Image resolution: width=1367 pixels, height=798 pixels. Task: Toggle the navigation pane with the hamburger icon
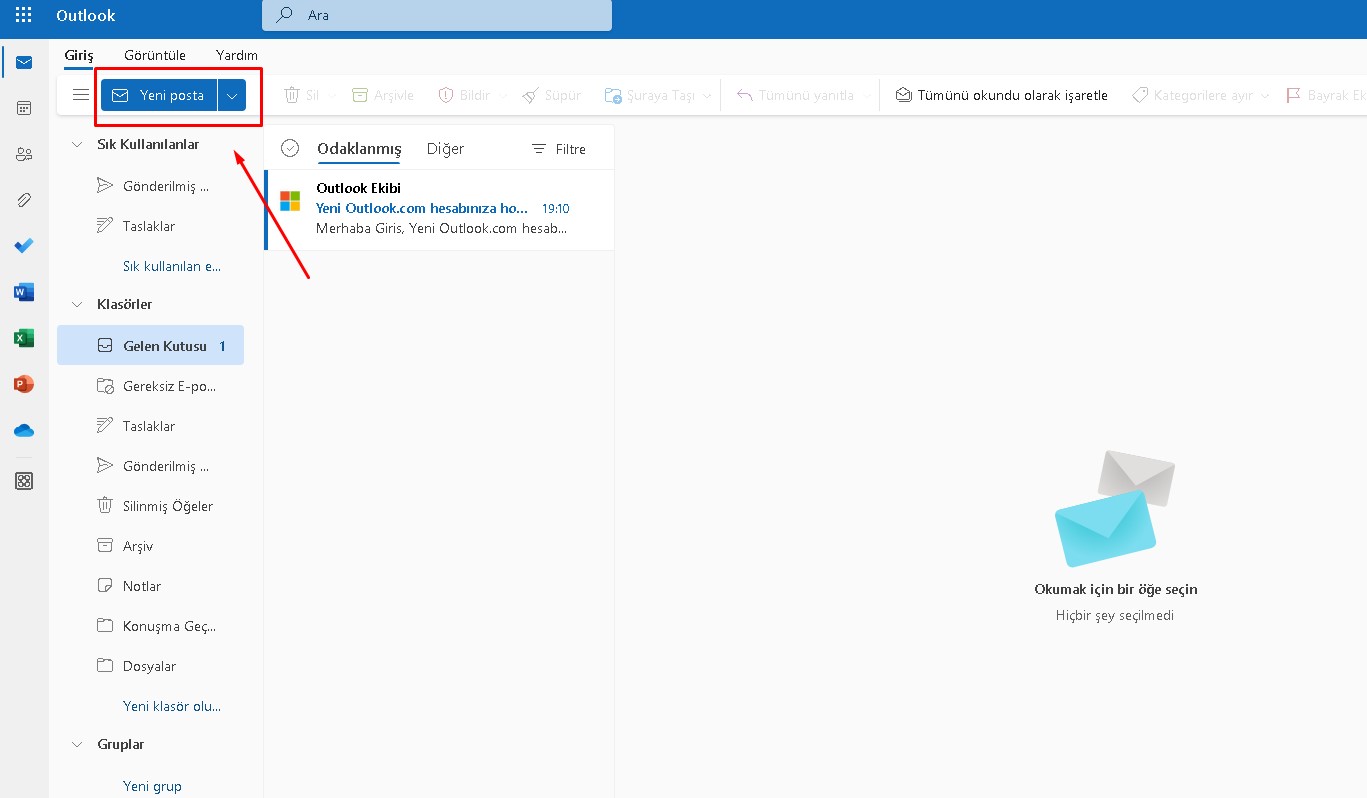[x=81, y=94]
